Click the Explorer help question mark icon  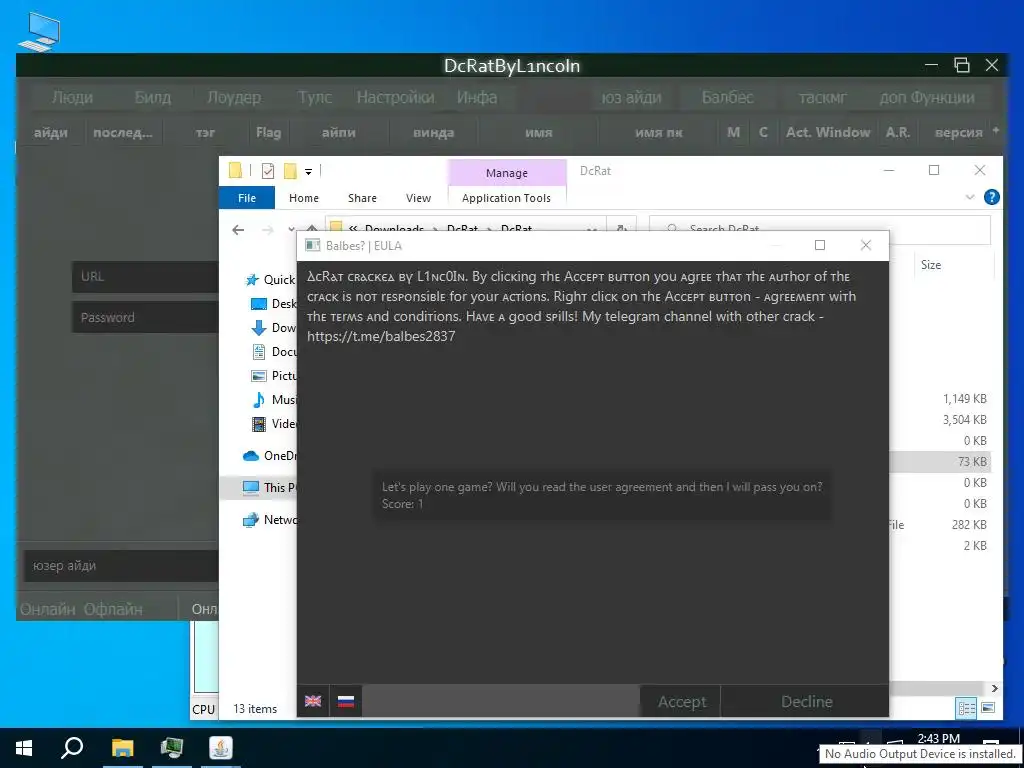click(x=991, y=197)
